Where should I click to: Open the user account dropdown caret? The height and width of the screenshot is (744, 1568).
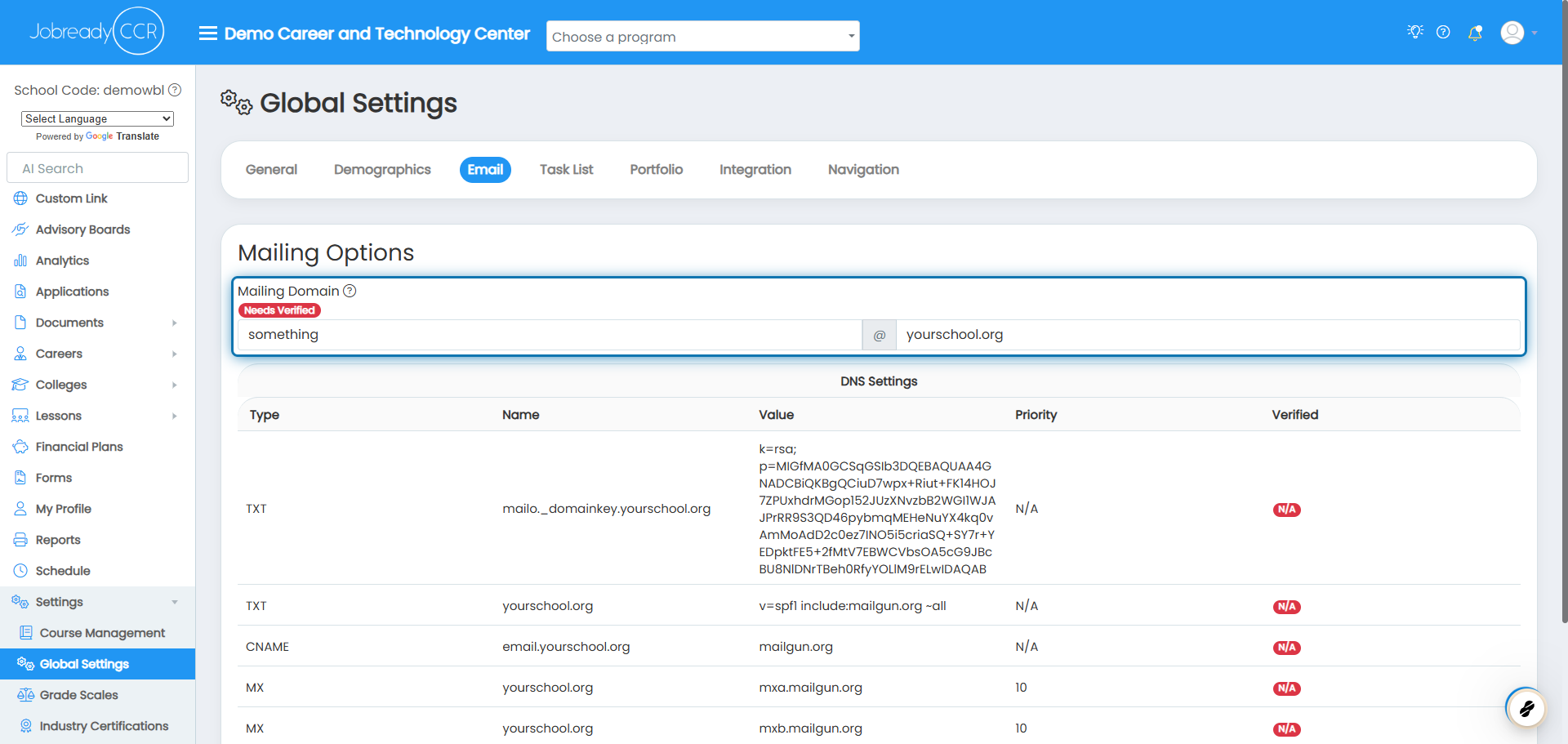[1535, 33]
